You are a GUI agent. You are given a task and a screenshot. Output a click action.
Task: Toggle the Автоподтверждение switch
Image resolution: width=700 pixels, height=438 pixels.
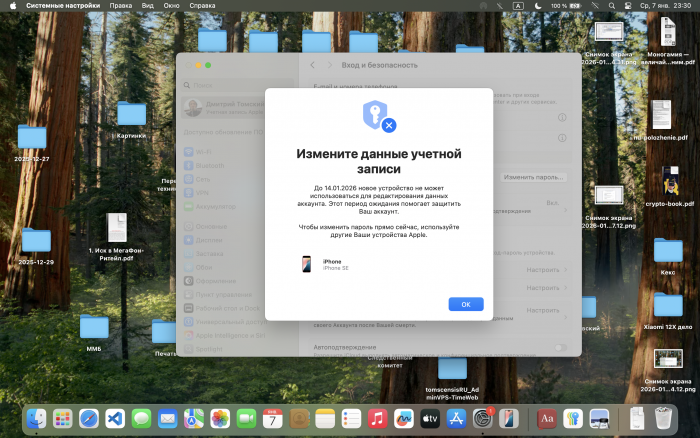pyautogui.click(x=560, y=348)
